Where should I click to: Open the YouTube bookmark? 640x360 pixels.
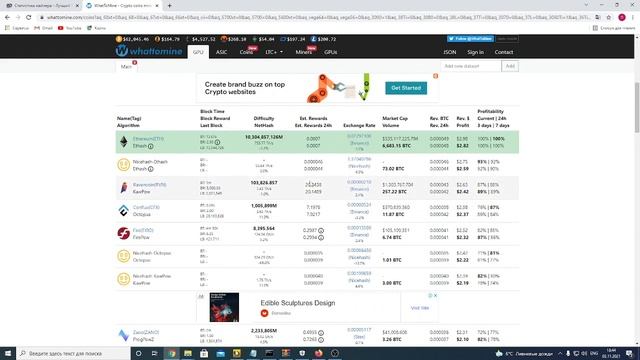click(x=70, y=28)
